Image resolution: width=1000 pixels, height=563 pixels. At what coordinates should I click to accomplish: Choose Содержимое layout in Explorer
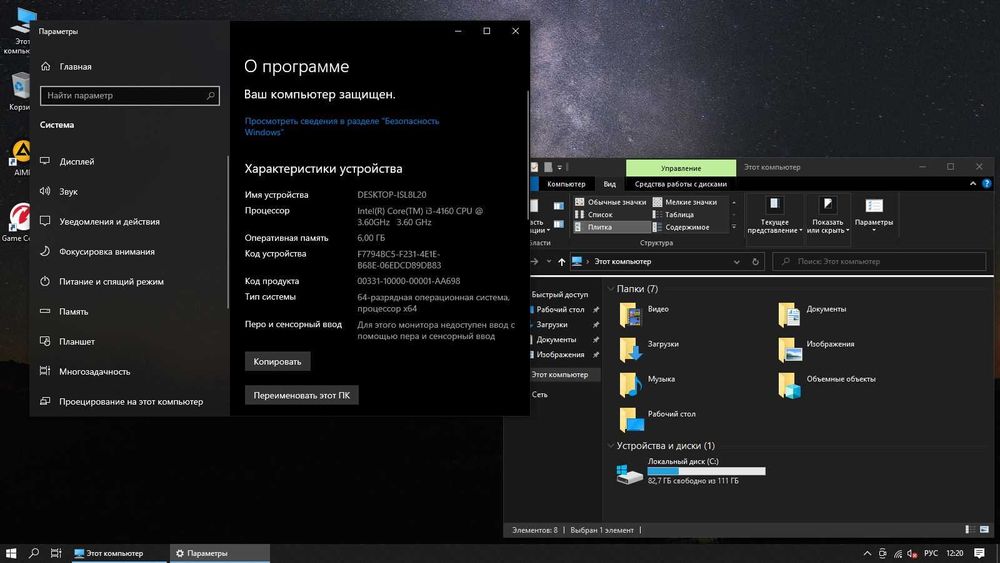click(x=680, y=227)
